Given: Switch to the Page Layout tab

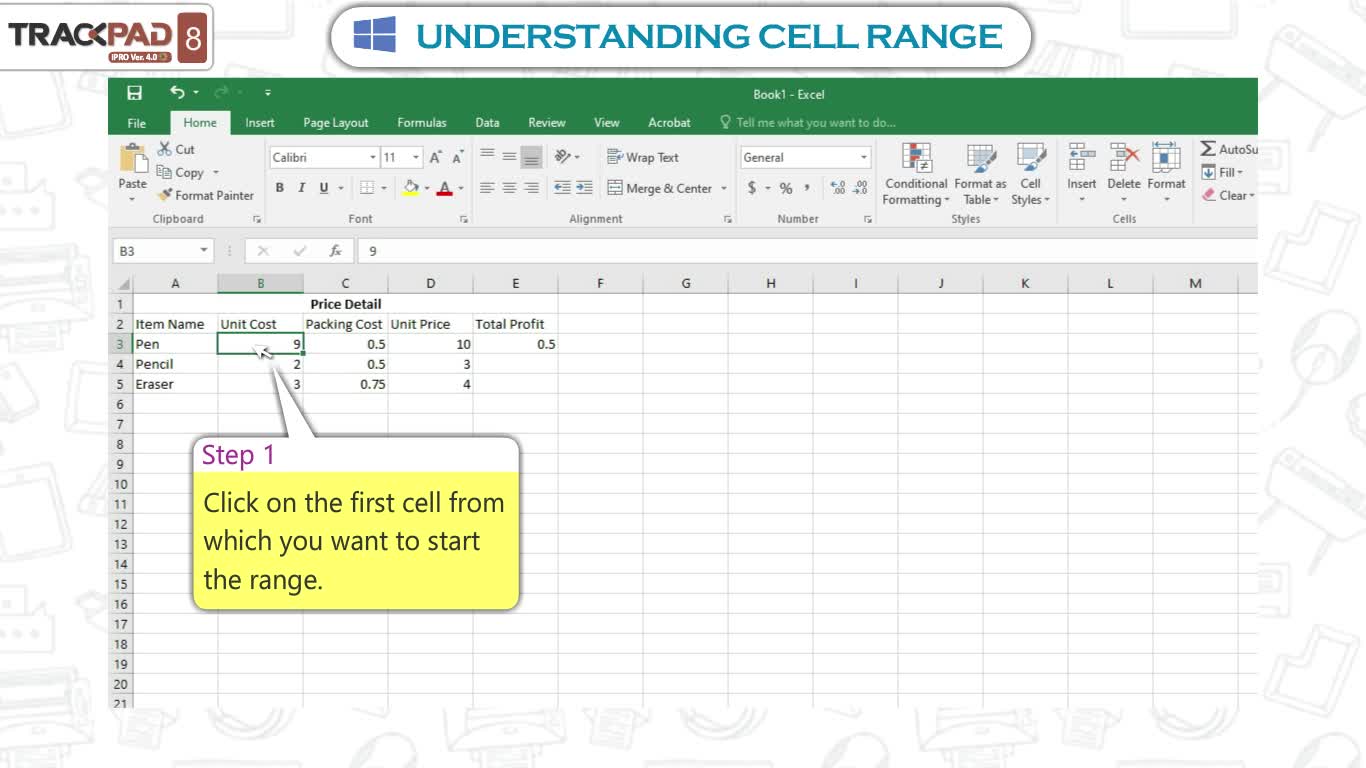Looking at the screenshot, I should point(336,123).
